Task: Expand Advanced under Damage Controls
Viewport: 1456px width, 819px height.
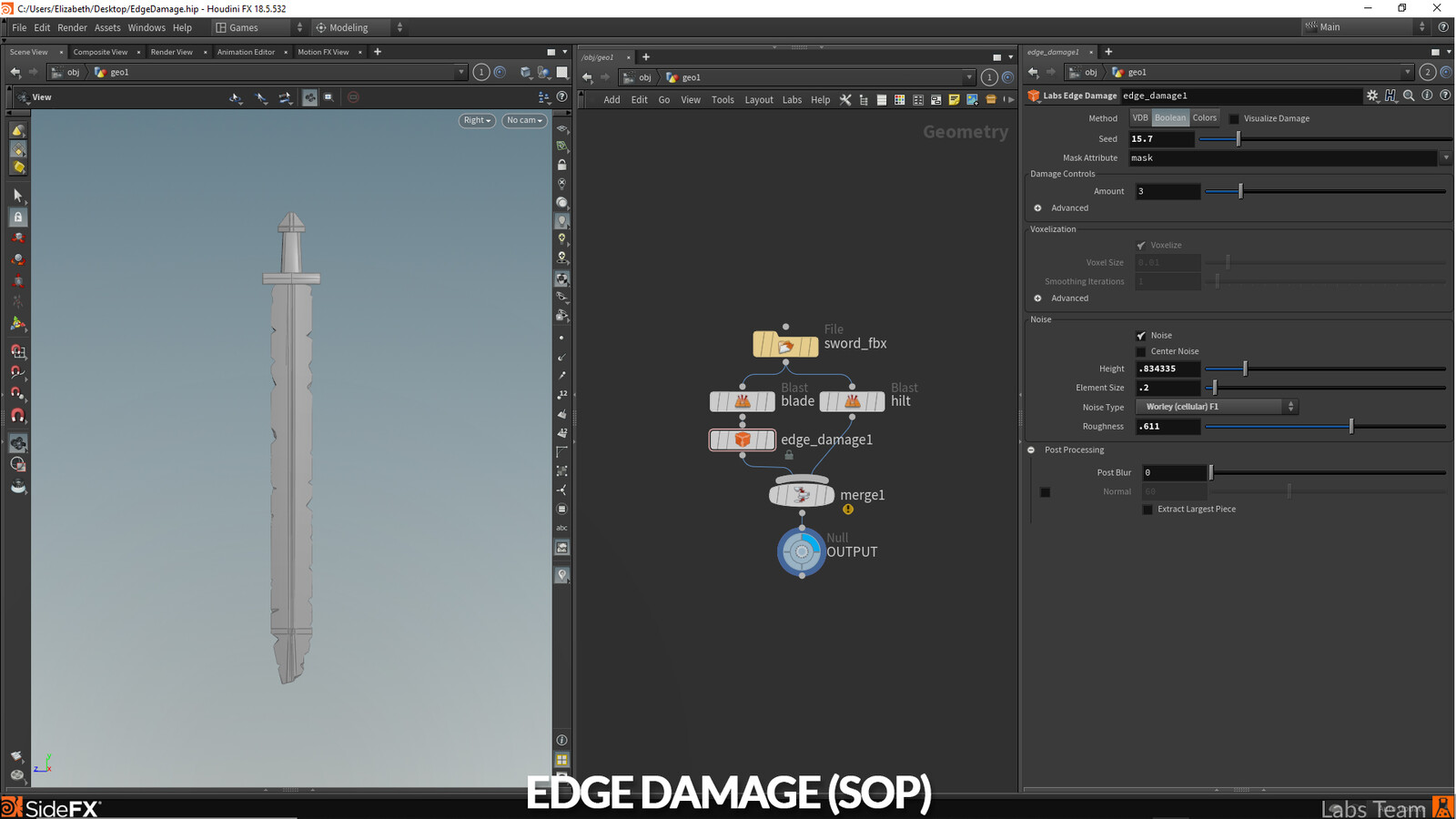Action: coord(1038,207)
